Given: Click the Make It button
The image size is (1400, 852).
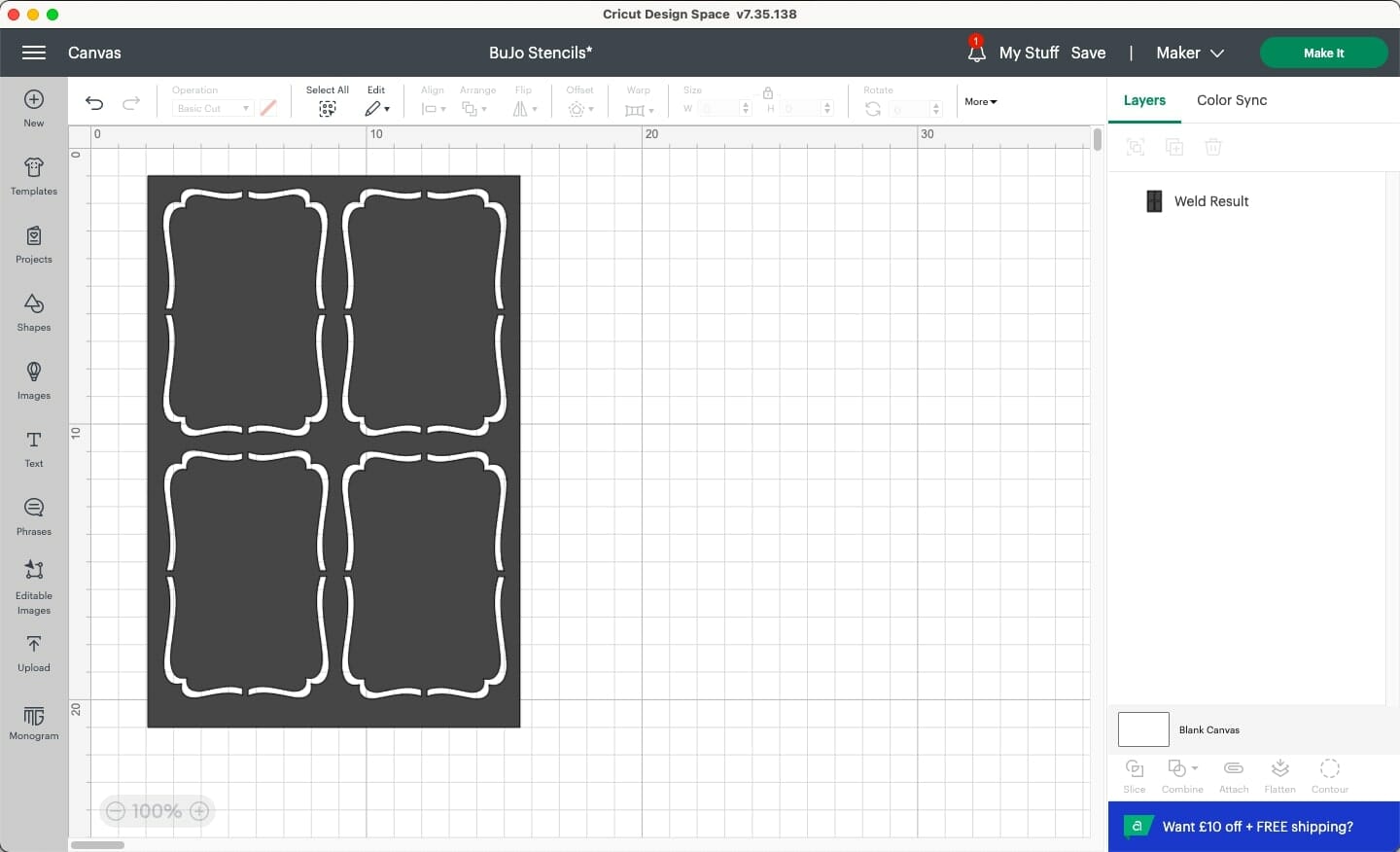Looking at the screenshot, I should tap(1323, 53).
